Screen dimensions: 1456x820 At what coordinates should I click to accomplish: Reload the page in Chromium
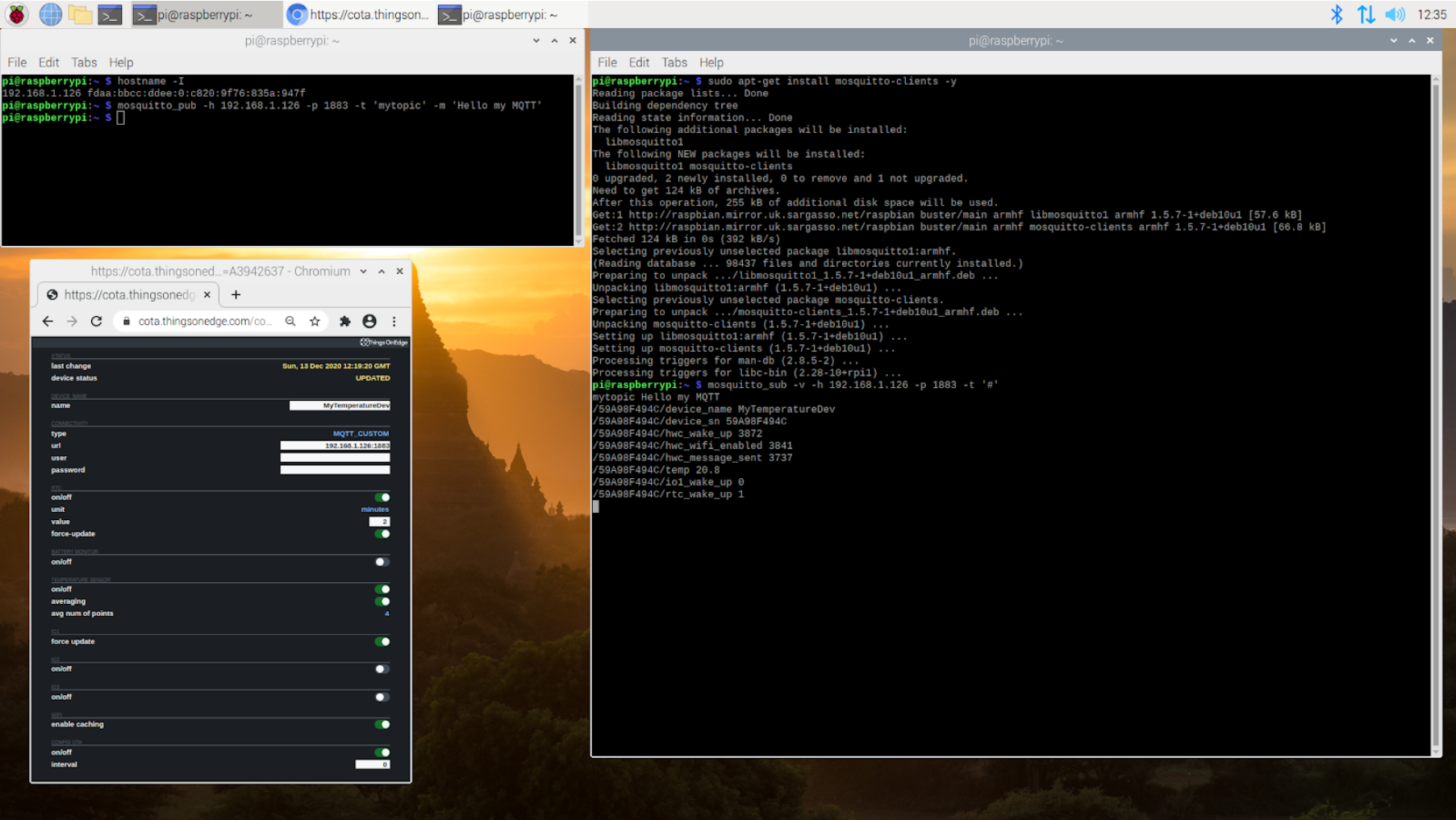(96, 321)
